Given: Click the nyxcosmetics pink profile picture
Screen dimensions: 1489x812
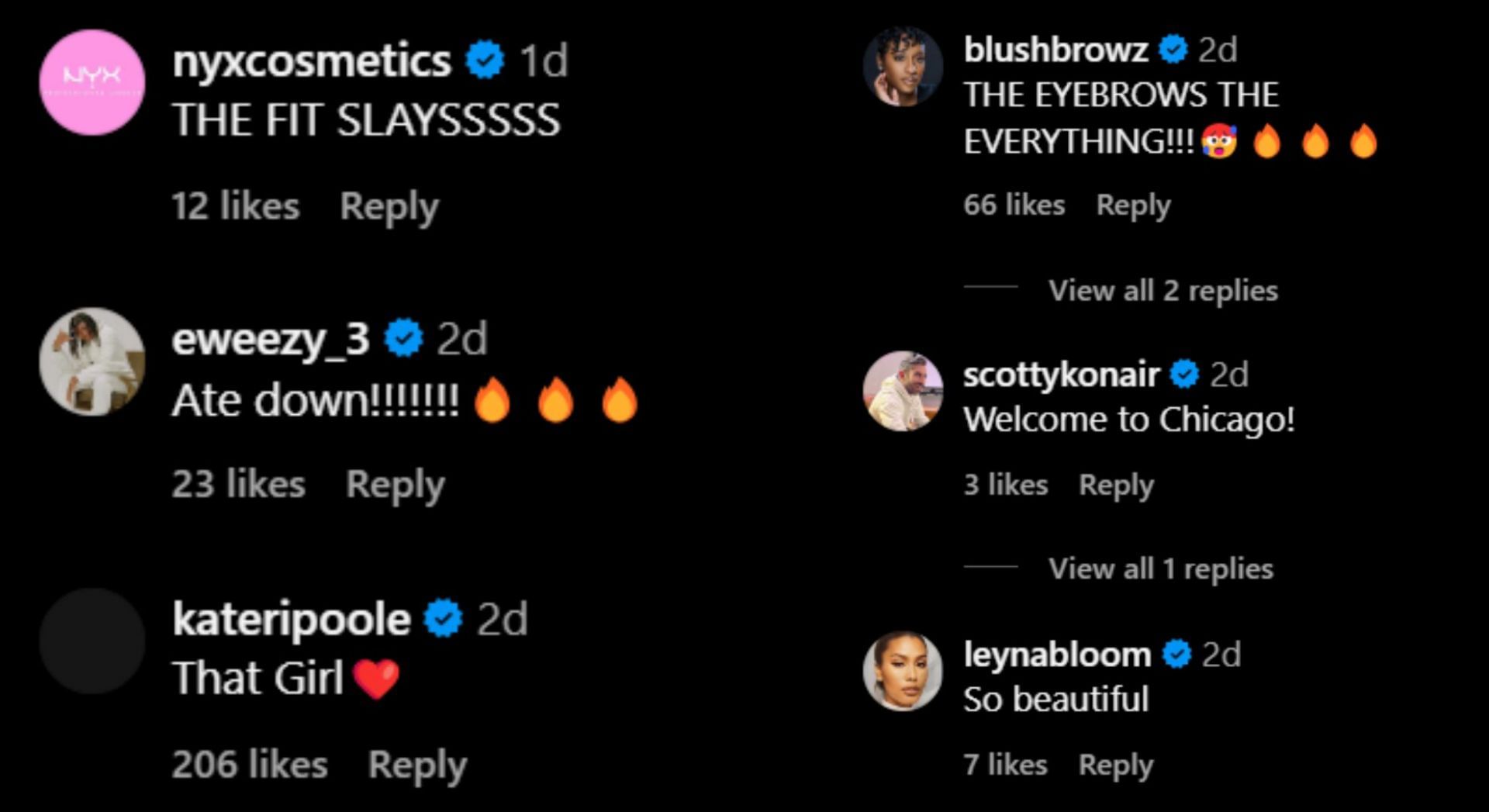Looking at the screenshot, I should click(x=92, y=82).
